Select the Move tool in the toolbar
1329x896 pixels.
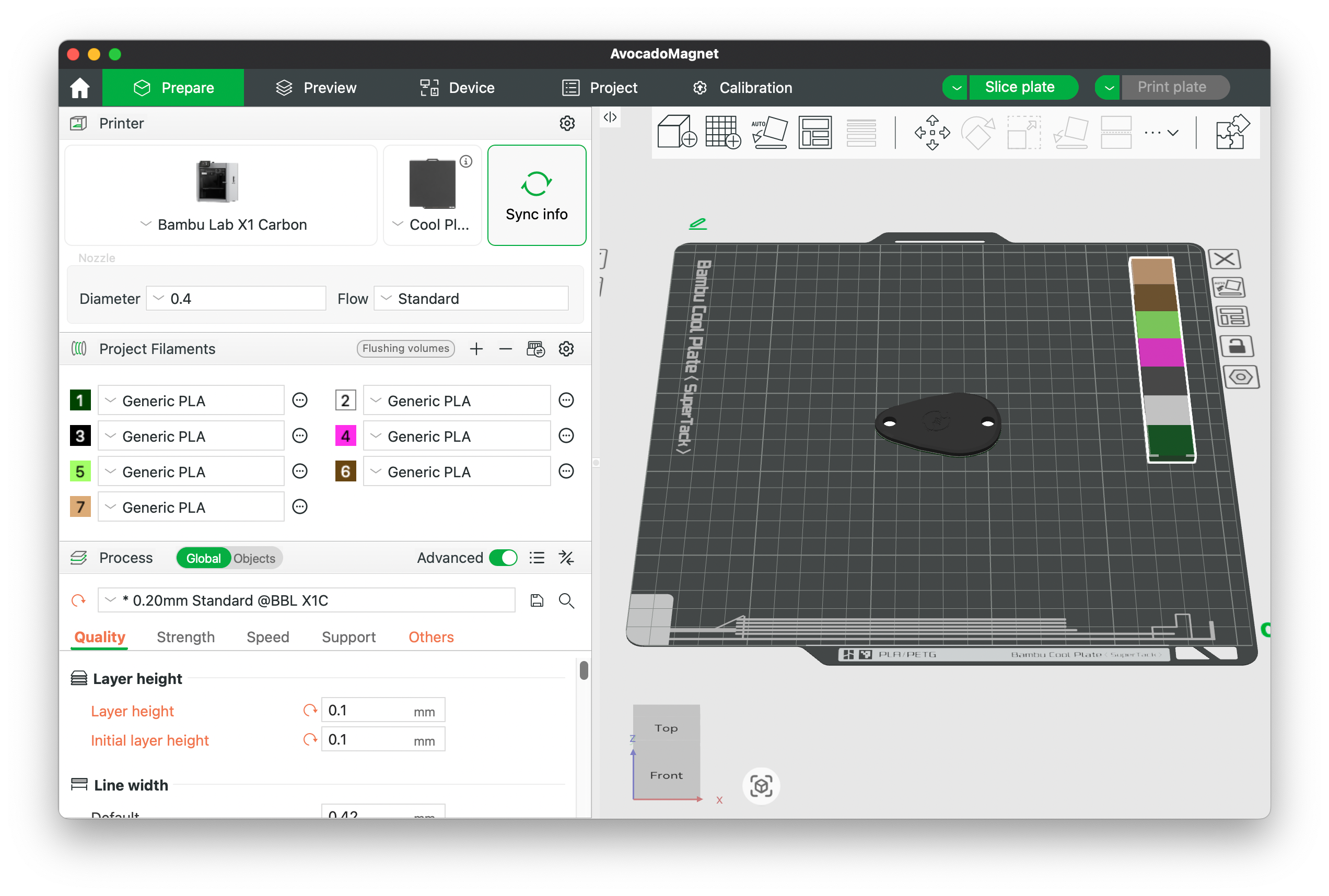pos(932,132)
